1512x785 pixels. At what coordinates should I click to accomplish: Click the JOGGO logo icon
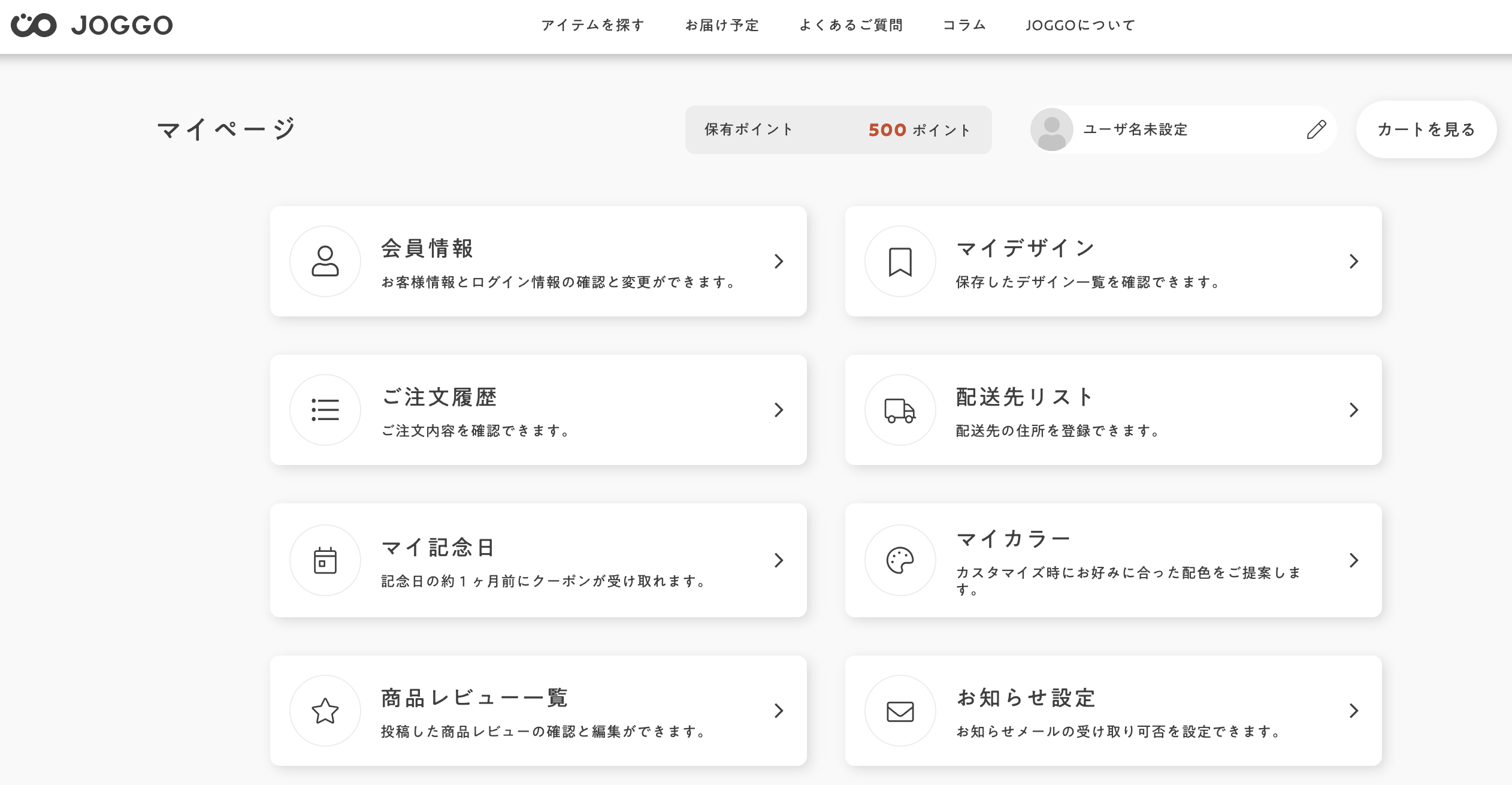[x=34, y=25]
